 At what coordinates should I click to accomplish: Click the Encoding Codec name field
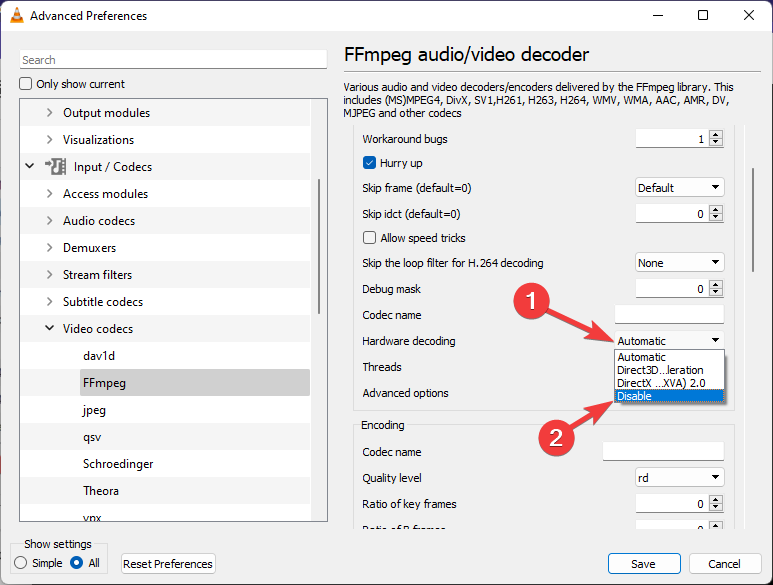(663, 451)
